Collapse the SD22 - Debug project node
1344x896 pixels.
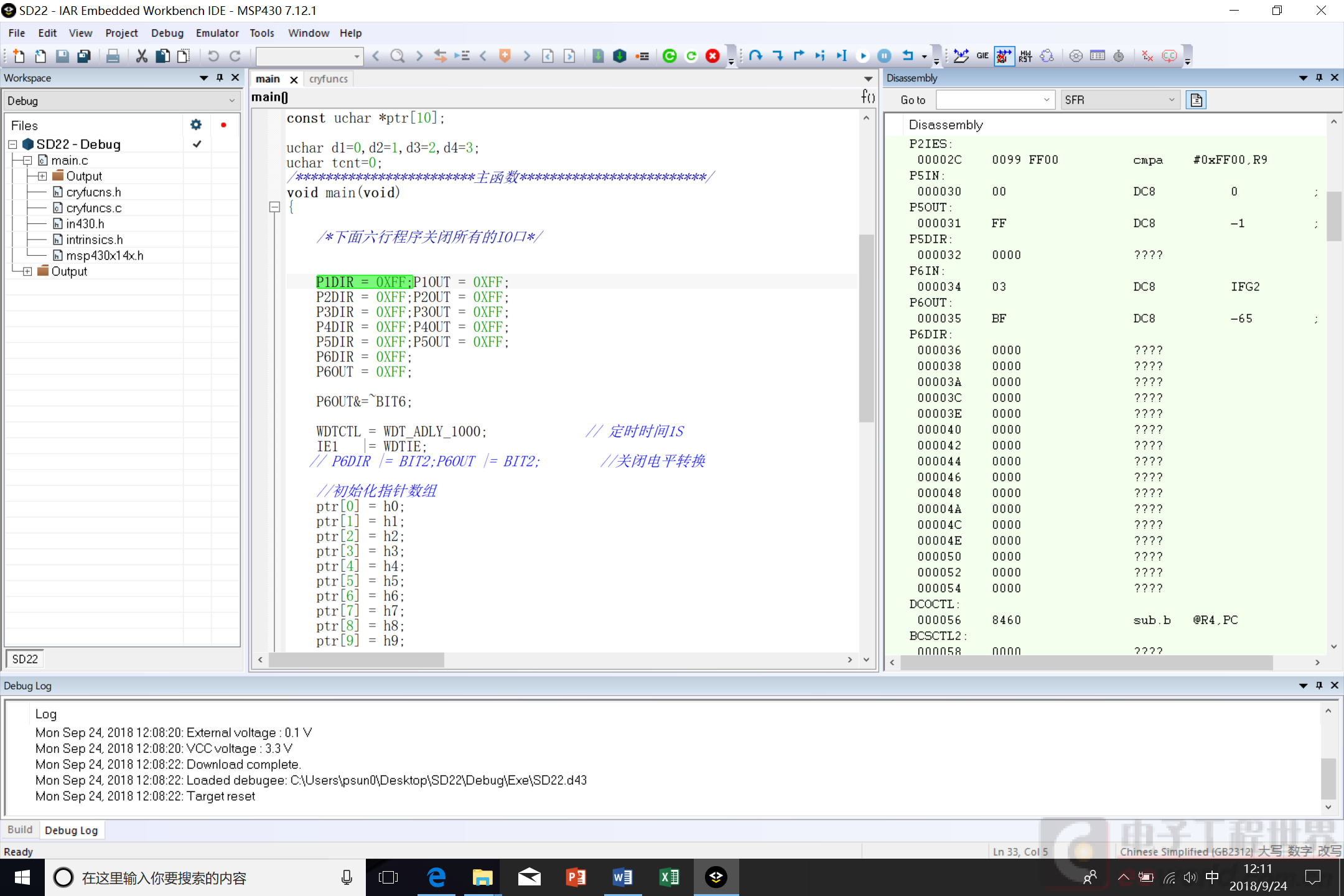[12, 144]
